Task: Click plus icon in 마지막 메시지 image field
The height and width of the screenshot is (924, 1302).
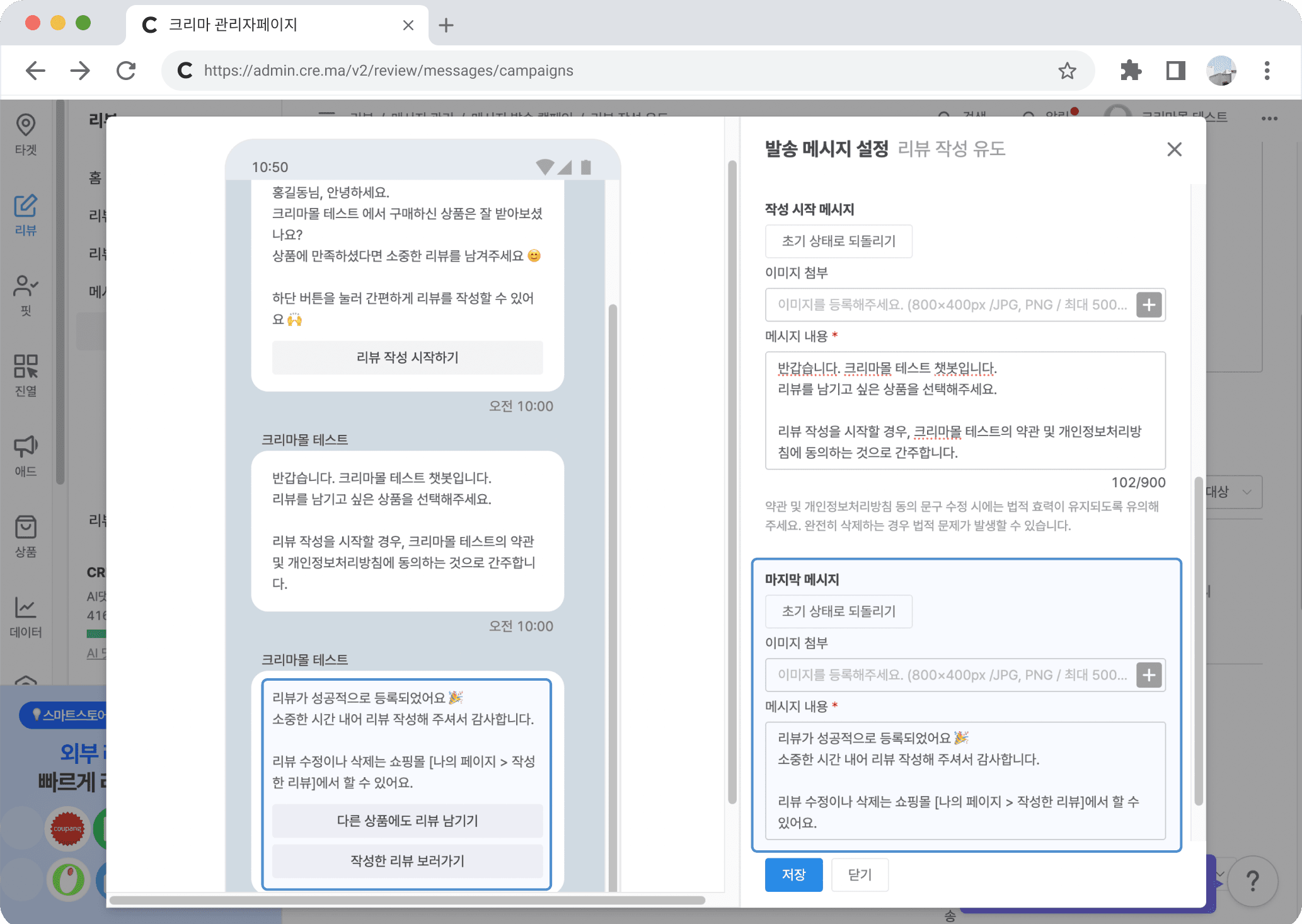Action: click(1149, 675)
